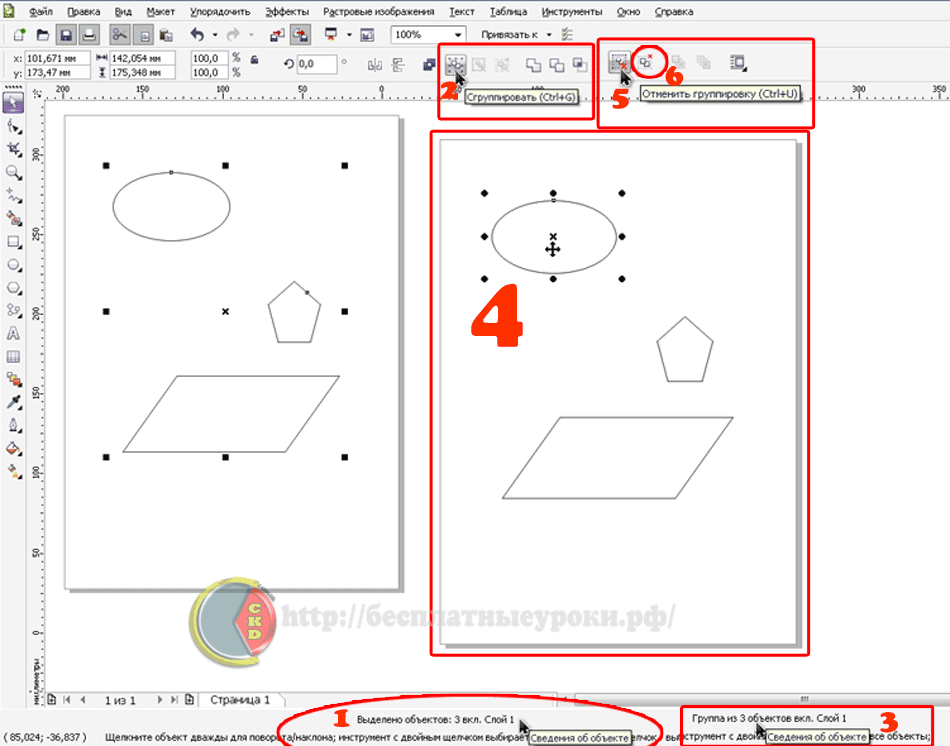The image size is (950, 746).
Task: Expand the application launcher dropdown arrow
Action: coord(349,35)
